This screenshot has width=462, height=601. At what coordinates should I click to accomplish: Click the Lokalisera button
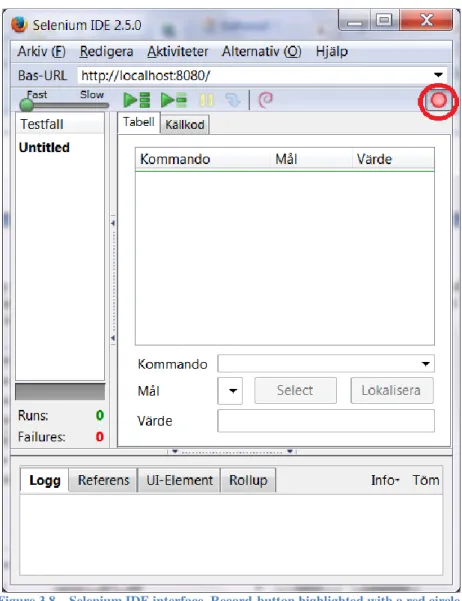click(391, 390)
